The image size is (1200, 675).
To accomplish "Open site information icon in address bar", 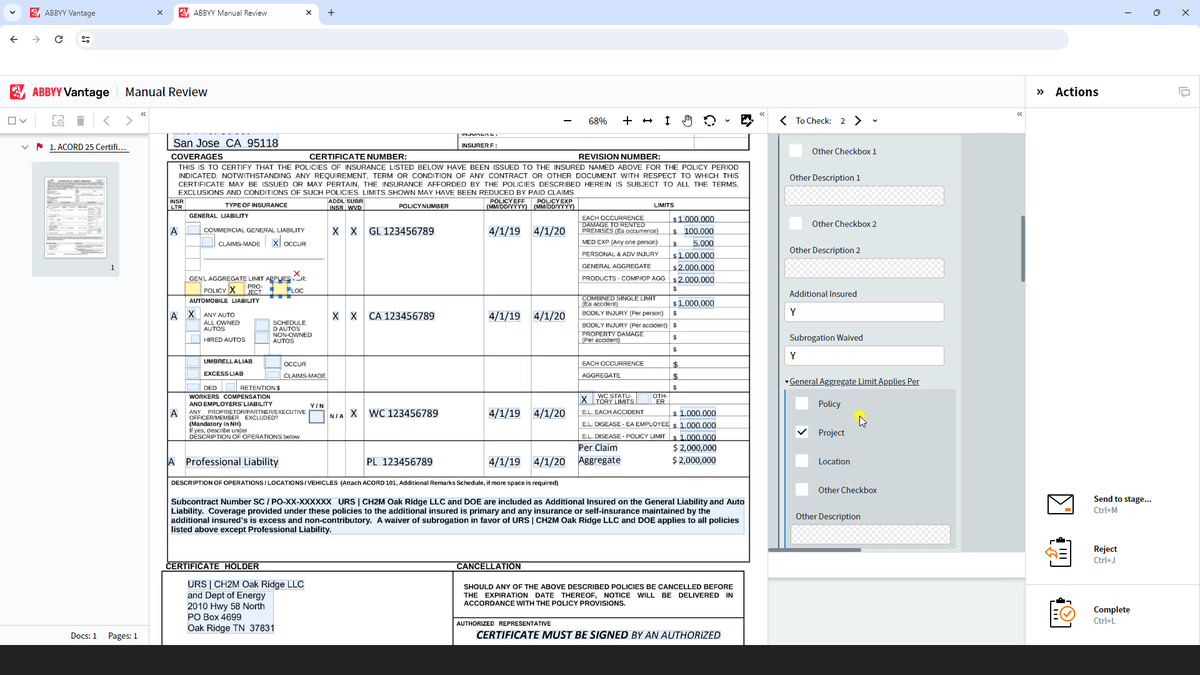I will 86,39.
